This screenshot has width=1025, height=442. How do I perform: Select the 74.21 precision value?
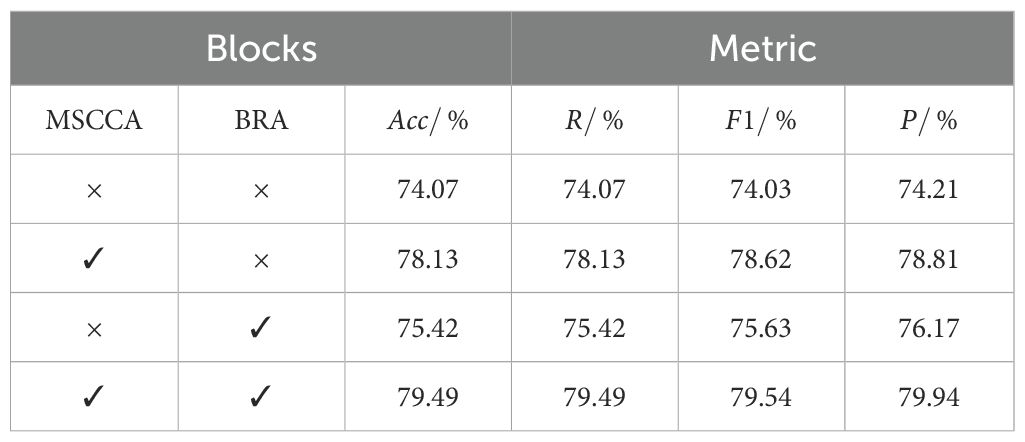929,190
